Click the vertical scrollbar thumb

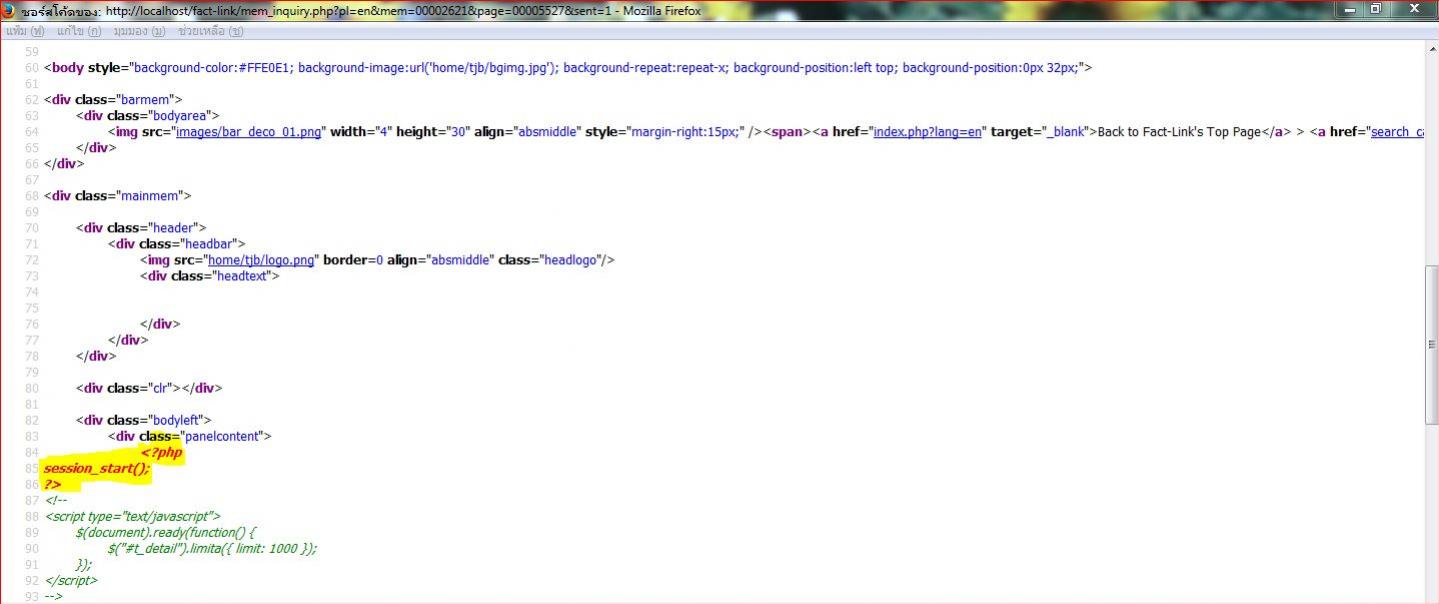click(1431, 343)
